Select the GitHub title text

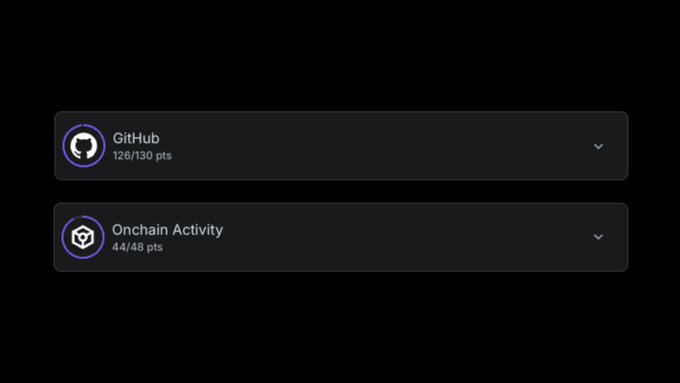(136, 138)
